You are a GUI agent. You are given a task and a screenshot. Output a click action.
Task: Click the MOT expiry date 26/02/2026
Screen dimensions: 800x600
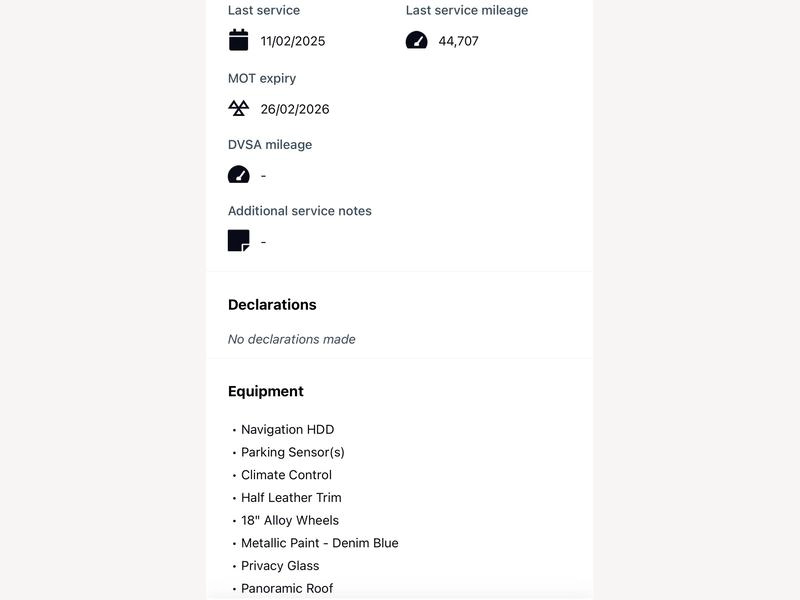click(x=295, y=109)
